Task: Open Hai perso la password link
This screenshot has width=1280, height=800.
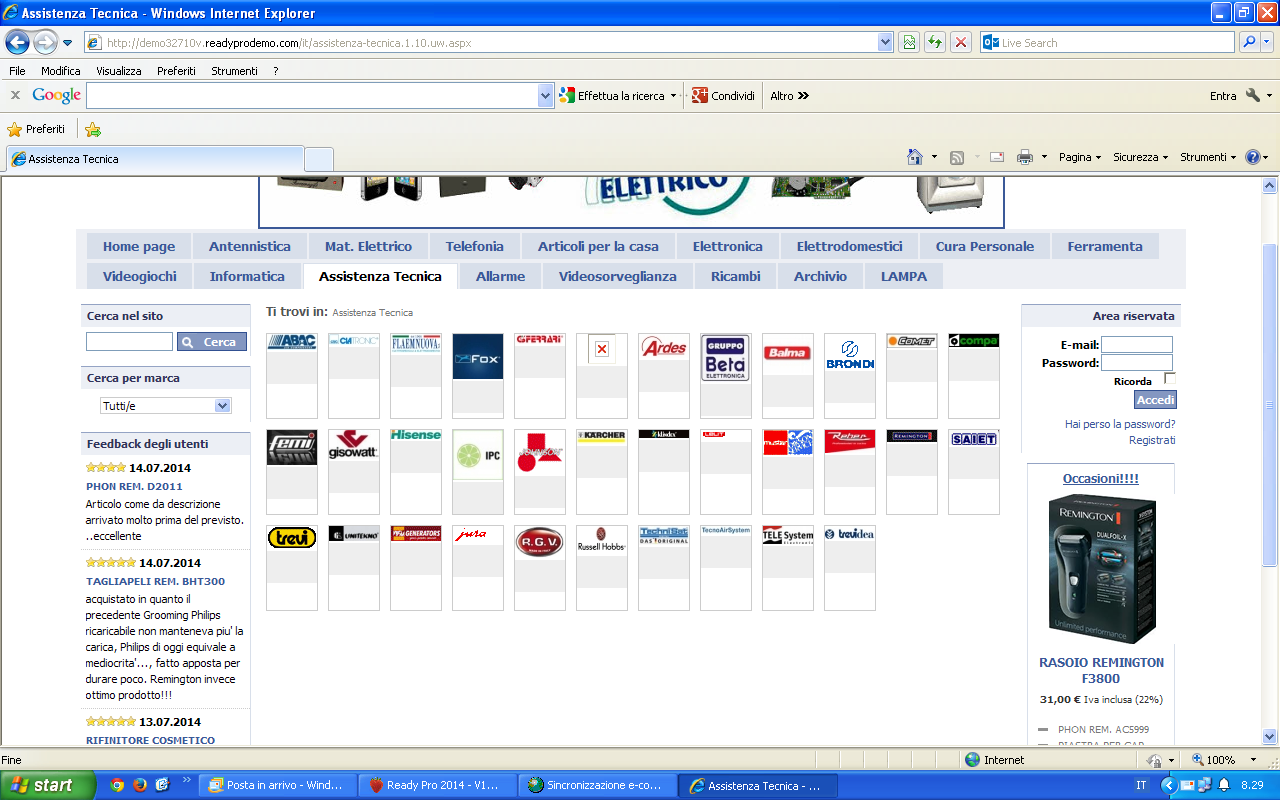Action: coord(1120,424)
